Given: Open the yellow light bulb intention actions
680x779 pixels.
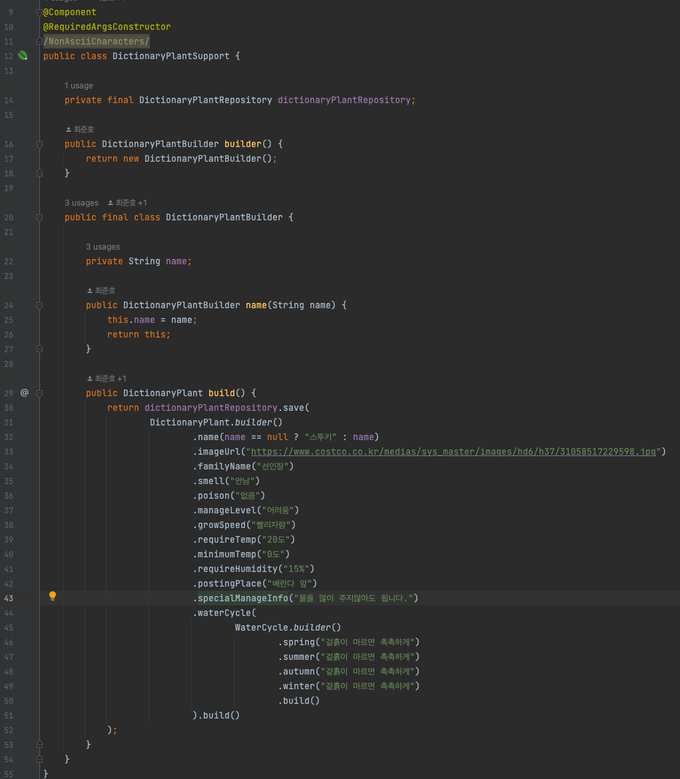Looking at the screenshot, I should (53, 597).
